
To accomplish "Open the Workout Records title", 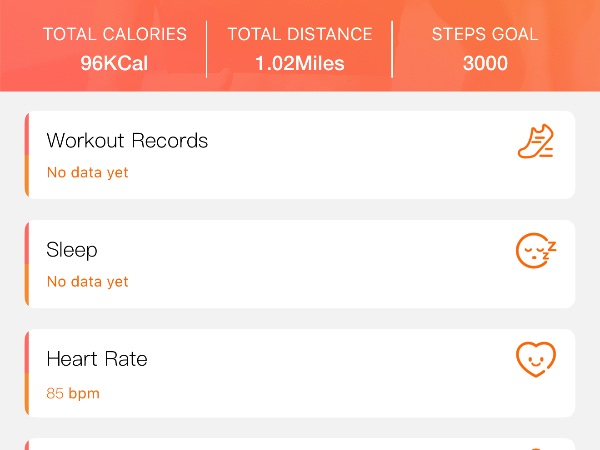I will click(x=127, y=140).
